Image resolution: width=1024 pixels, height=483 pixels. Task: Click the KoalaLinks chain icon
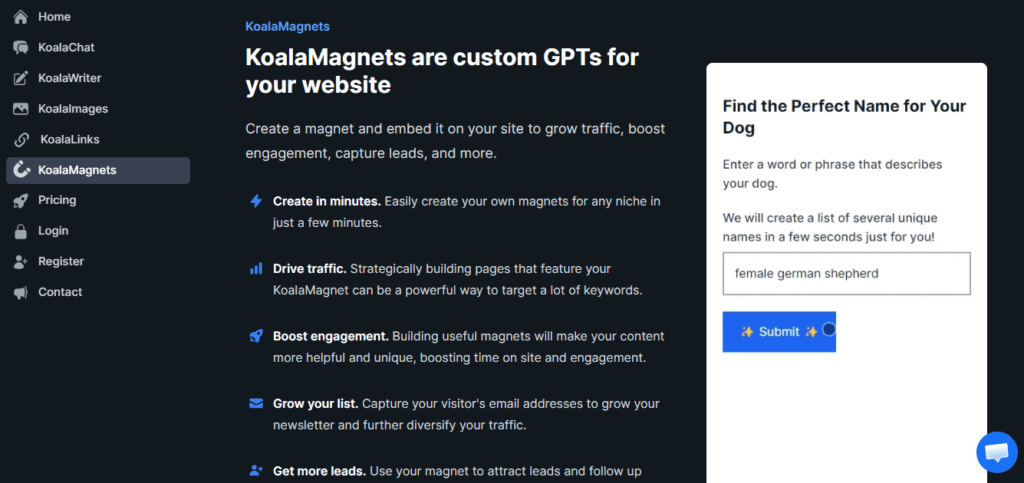(21, 140)
